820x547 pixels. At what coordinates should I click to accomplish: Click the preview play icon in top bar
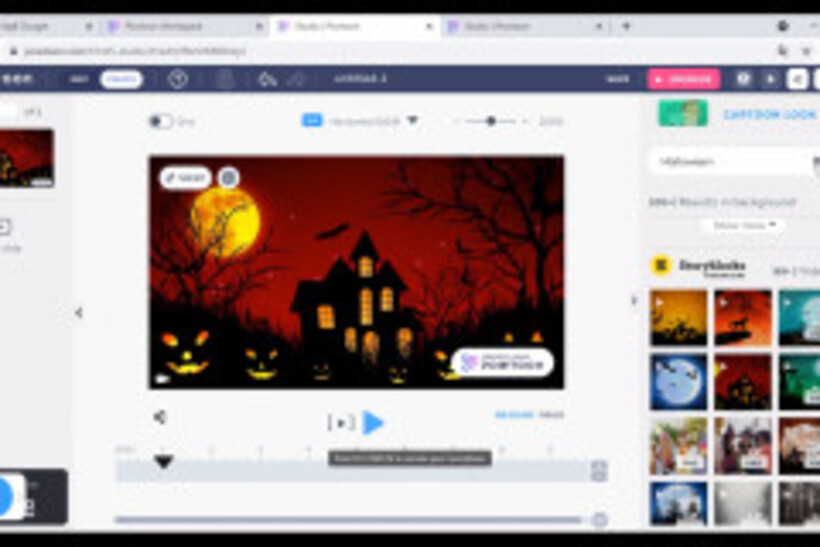(770, 79)
